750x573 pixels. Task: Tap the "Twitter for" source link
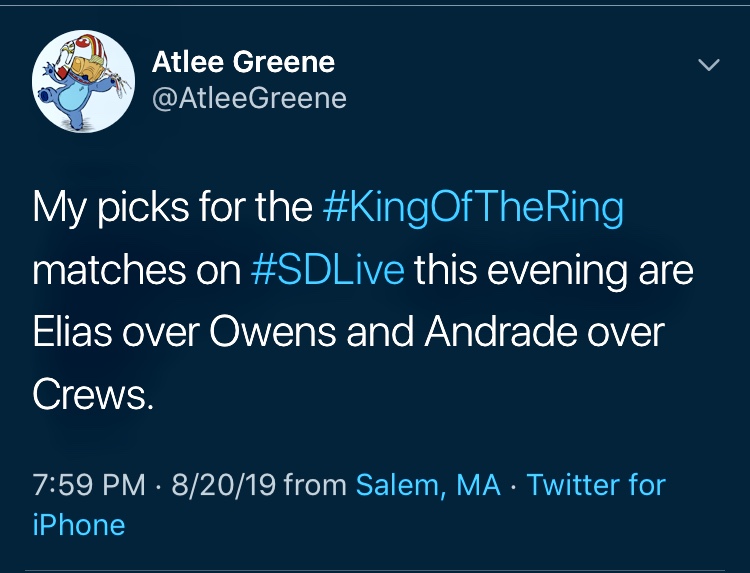(596, 485)
